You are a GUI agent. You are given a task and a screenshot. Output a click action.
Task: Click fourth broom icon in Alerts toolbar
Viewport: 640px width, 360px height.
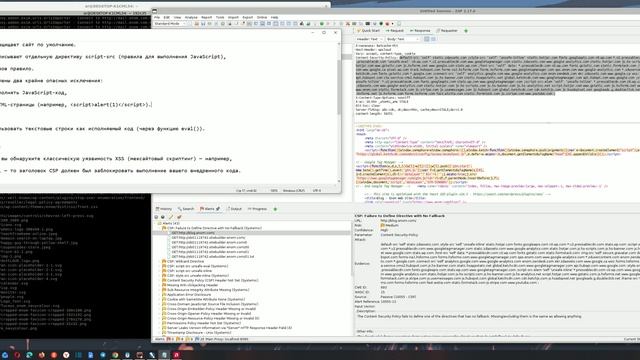click(x=179, y=217)
